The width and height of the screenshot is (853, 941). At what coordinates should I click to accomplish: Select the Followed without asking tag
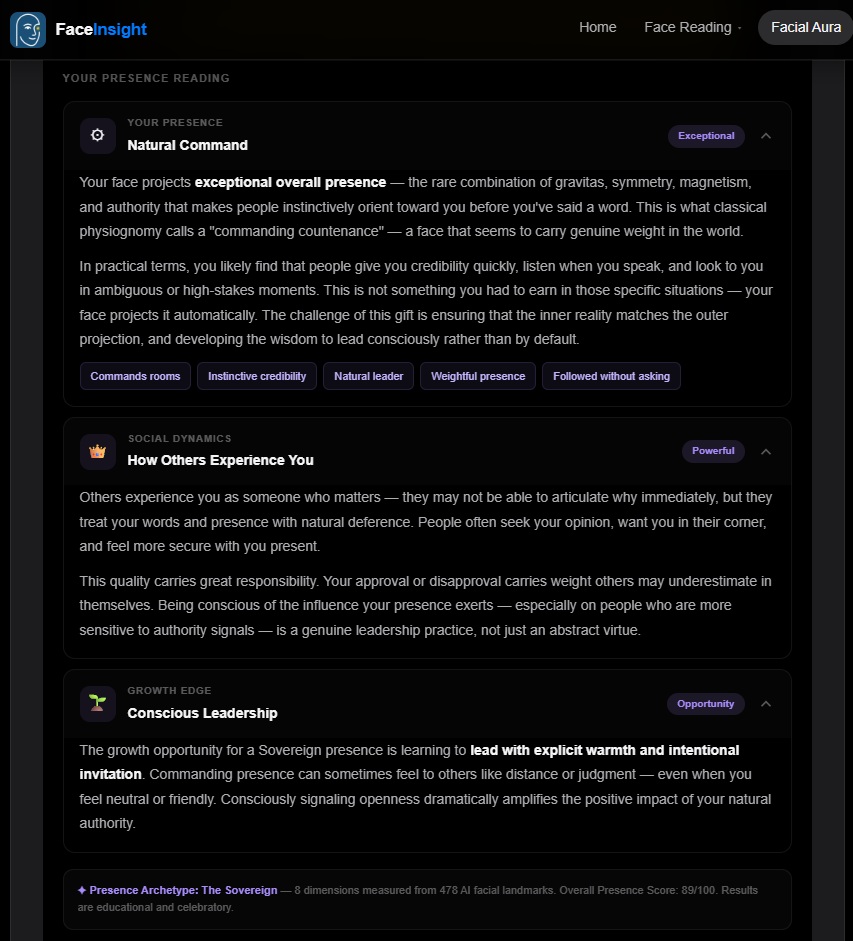pyautogui.click(x=611, y=376)
